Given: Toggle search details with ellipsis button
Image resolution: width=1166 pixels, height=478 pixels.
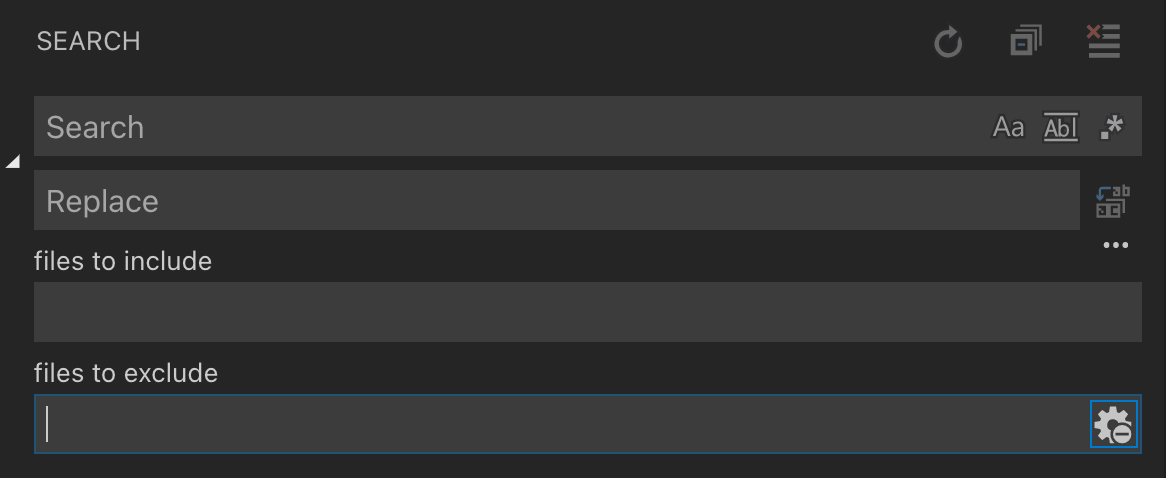Looking at the screenshot, I should click(1115, 245).
